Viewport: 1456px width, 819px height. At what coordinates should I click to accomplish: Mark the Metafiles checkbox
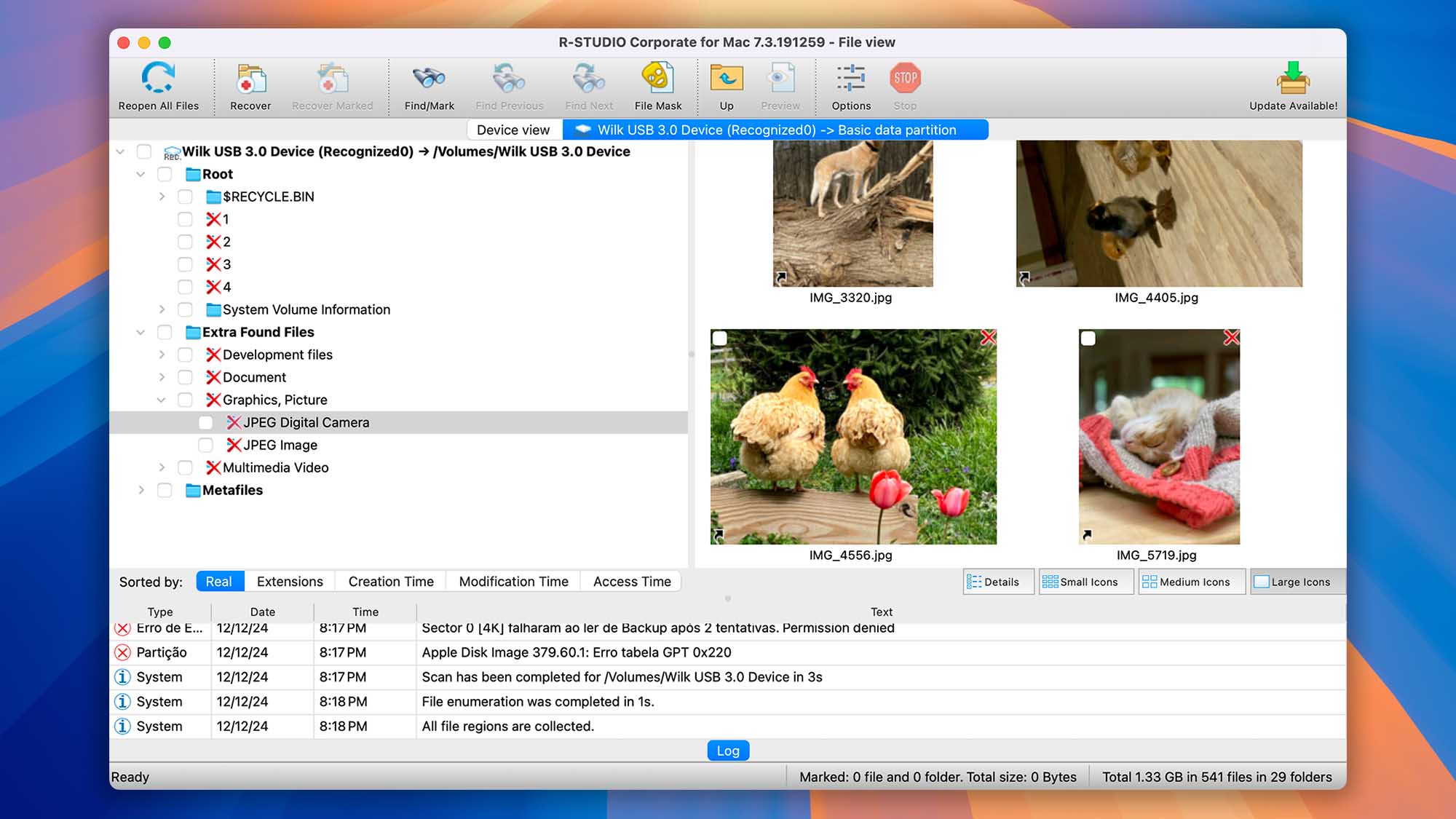coord(165,490)
